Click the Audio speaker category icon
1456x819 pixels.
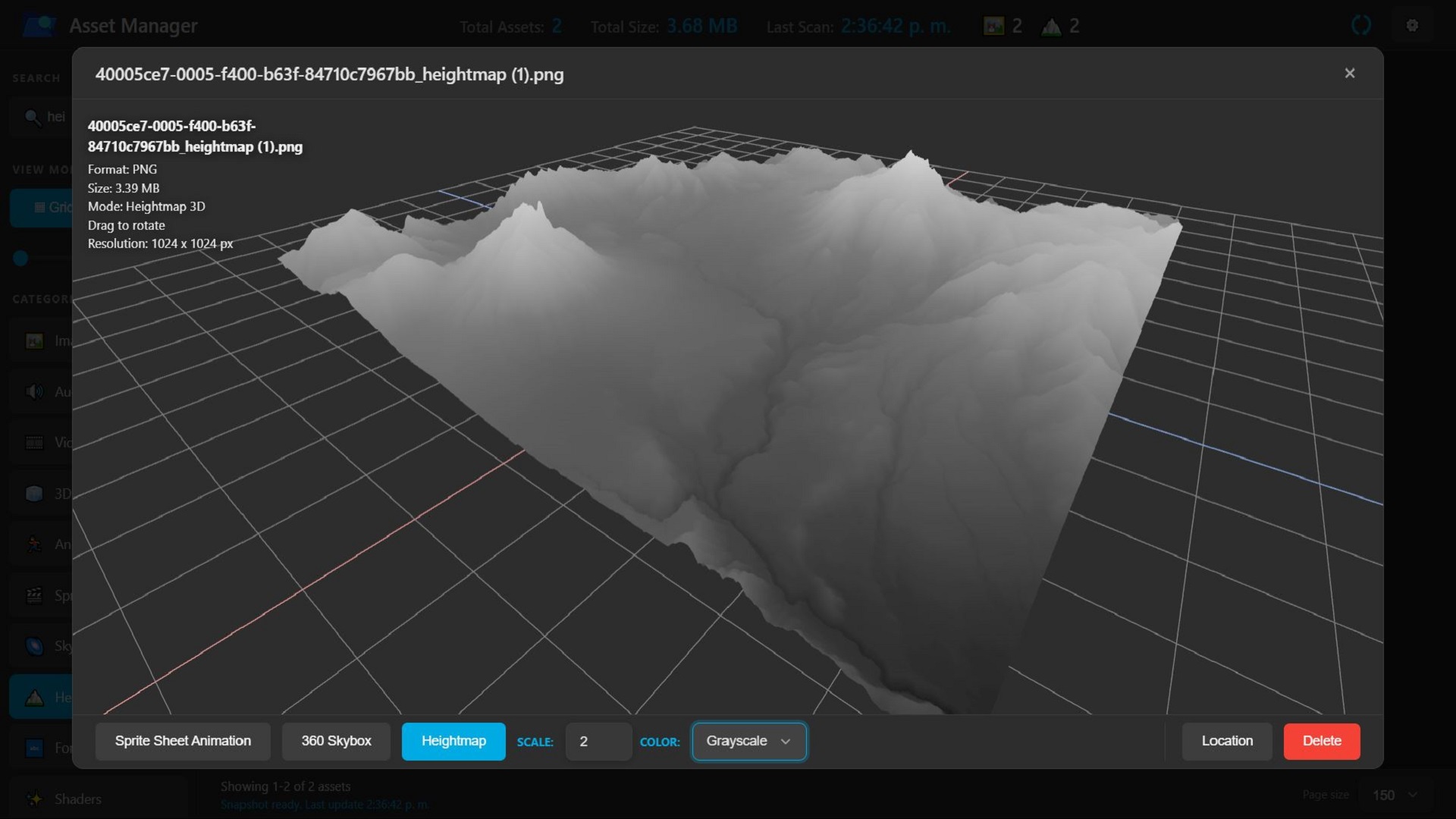35,392
